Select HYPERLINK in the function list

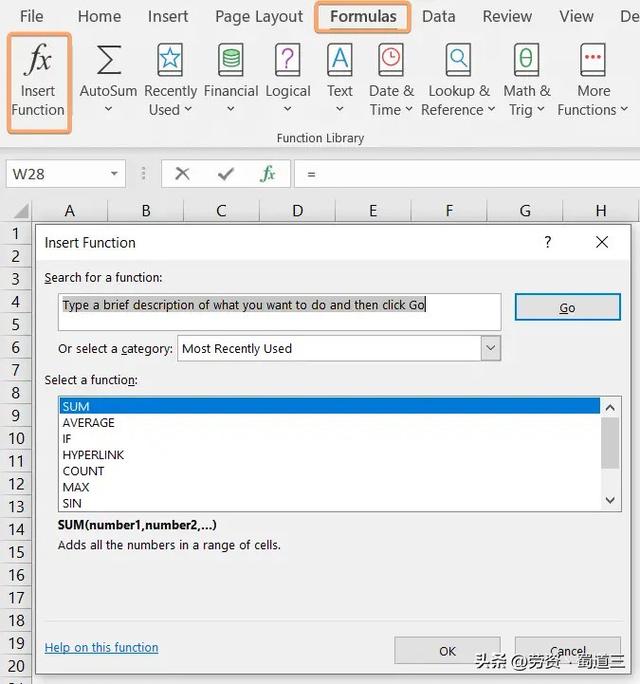[329, 455]
